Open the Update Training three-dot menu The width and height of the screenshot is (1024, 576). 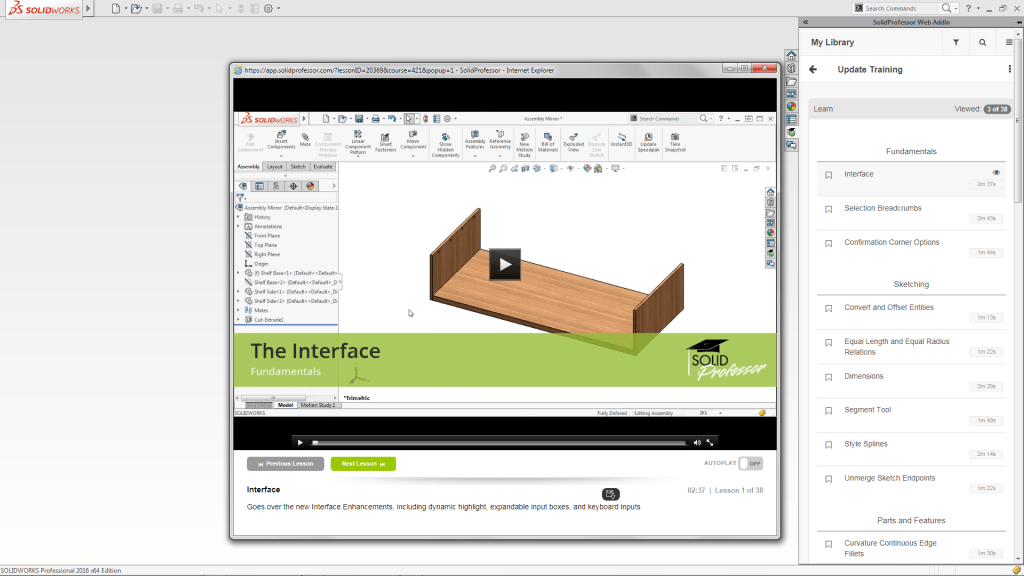click(1009, 70)
